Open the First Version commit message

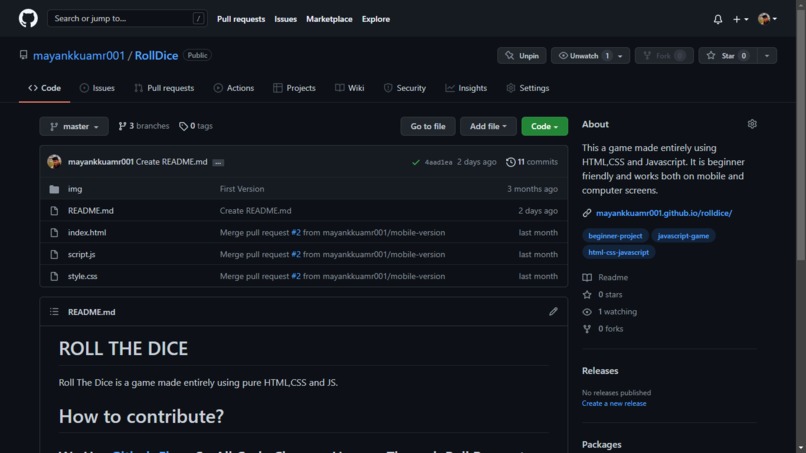click(x=242, y=189)
